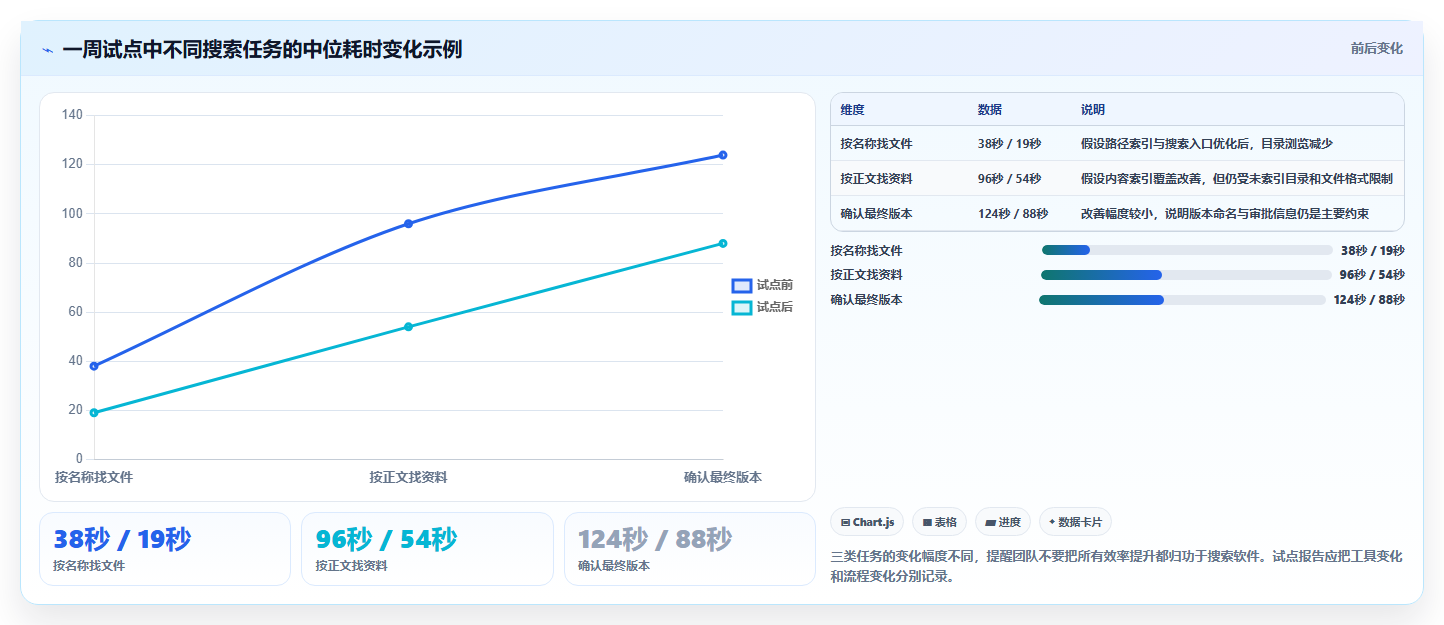The width and height of the screenshot is (1444, 625).
Task: Click the 进度 tag chip
Action: [1002, 522]
